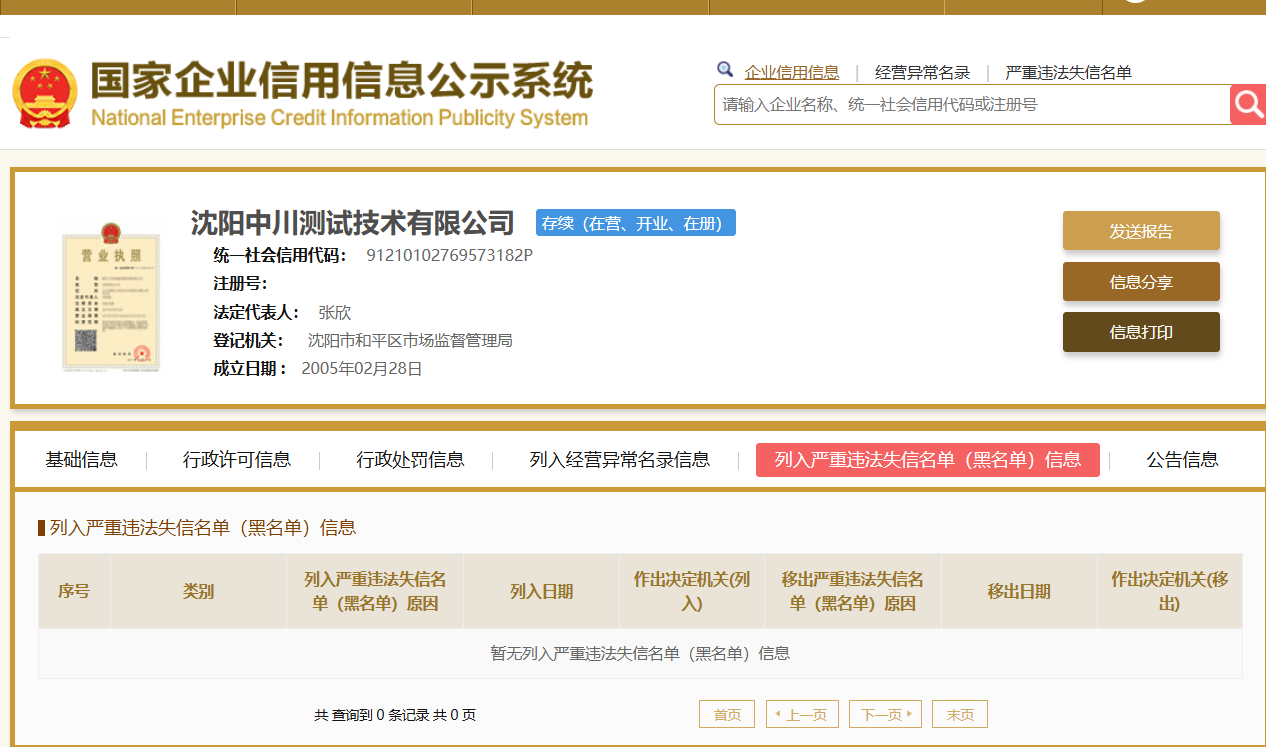Open the 行政处罚信息 tab
This screenshot has height=747, width=1266.
[410, 460]
